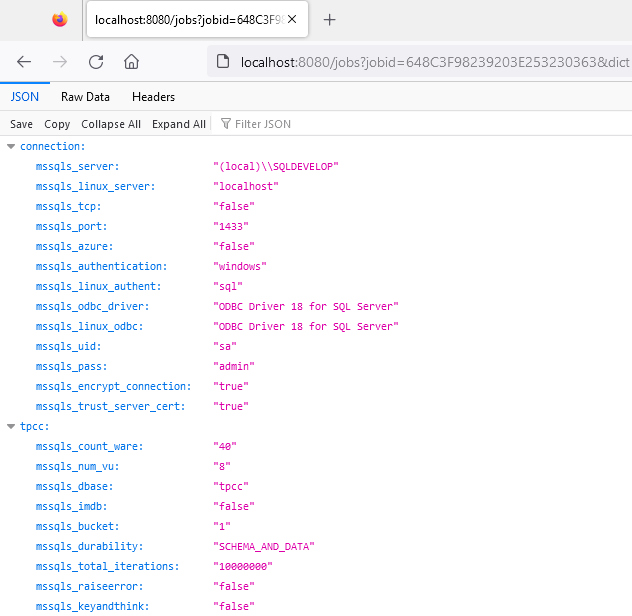Click the mssqls_odbc_driver value text
The width and height of the screenshot is (632, 616).
coord(306,306)
